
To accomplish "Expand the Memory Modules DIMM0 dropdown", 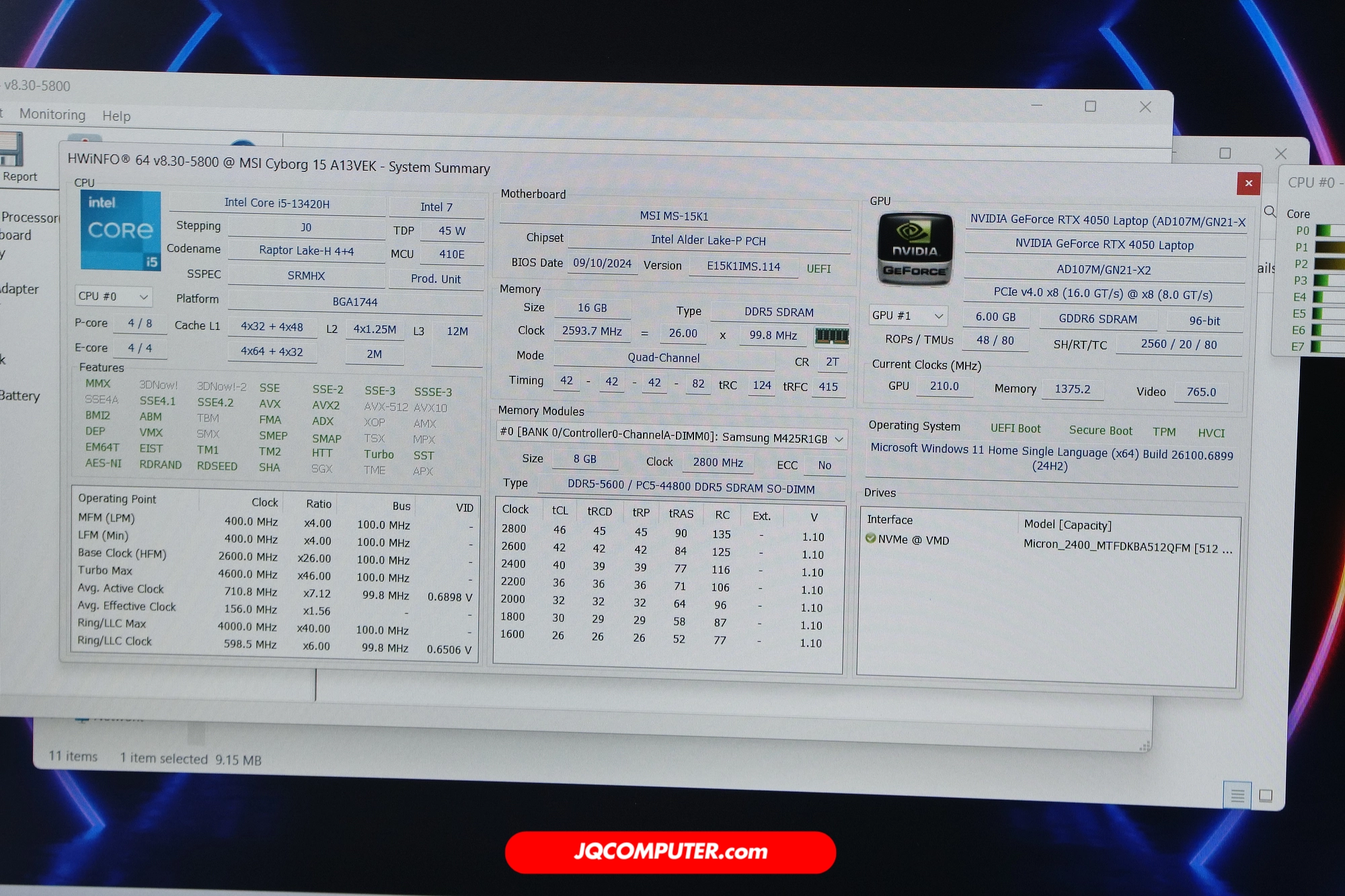I will [x=837, y=438].
